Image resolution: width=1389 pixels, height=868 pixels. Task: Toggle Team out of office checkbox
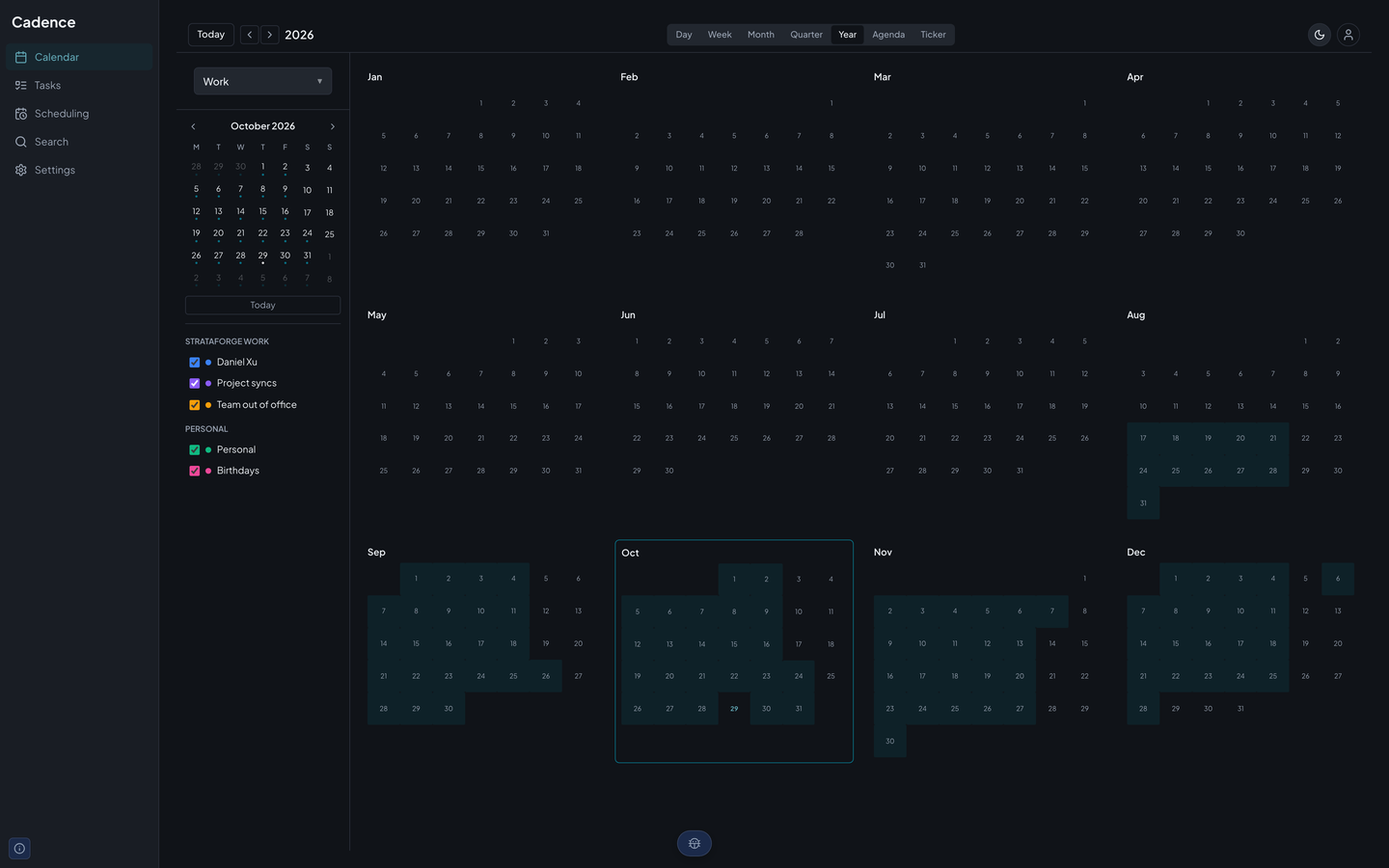click(x=195, y=405)
